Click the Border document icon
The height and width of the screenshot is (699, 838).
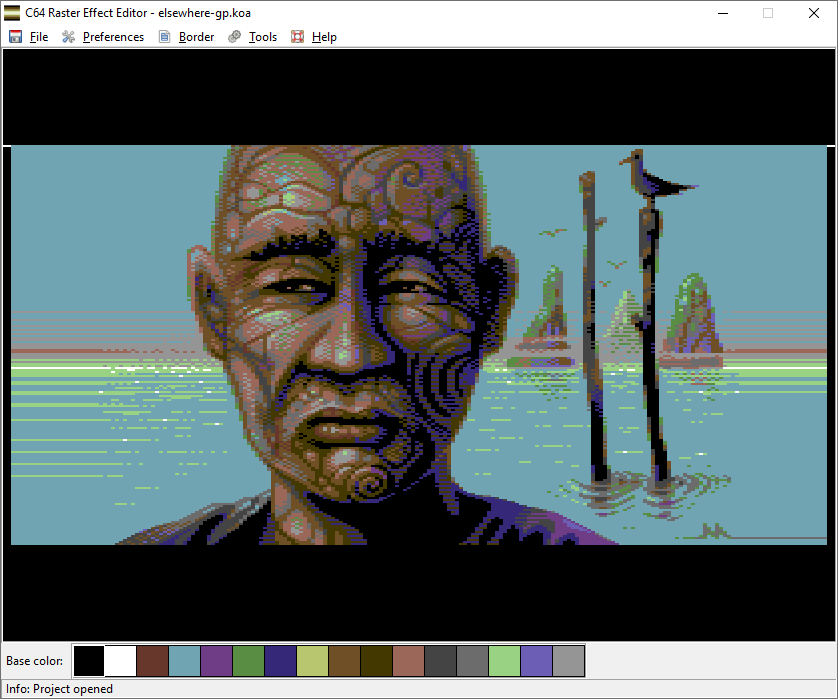(164, 36)
